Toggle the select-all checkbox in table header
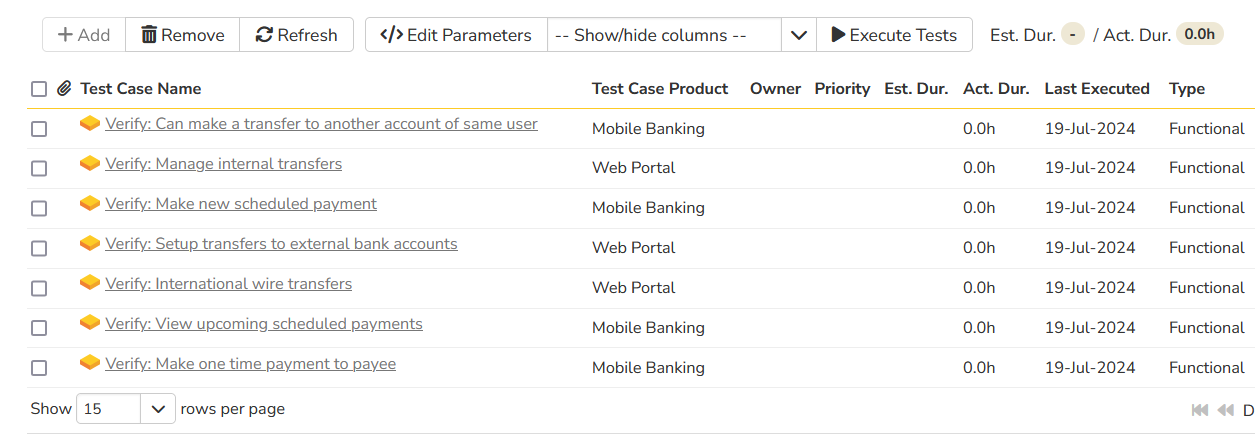The width and height of the screenshot is (1255, 442). (x=39, y=89)
